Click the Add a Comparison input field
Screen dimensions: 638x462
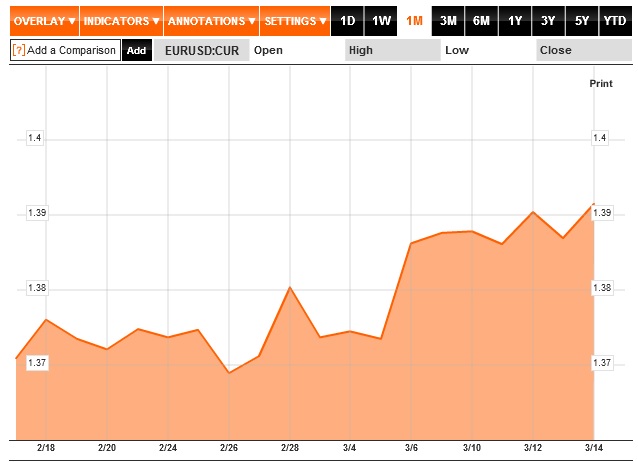click(70, 50)
